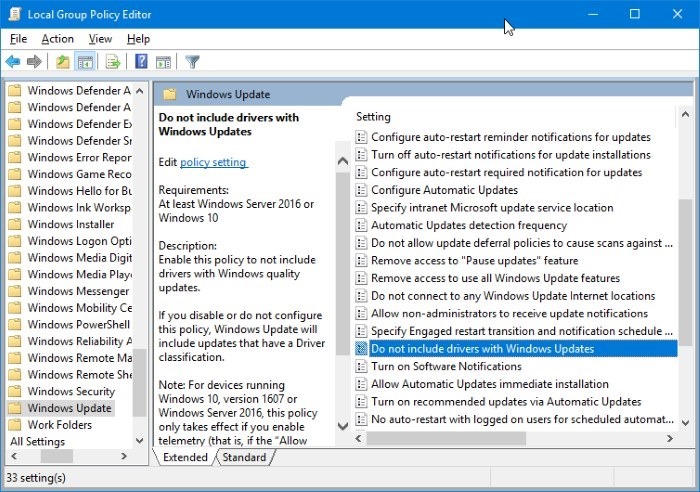
Task: Click settings list horizontal scroll right arrow
Action: click(x=669, y=439)
